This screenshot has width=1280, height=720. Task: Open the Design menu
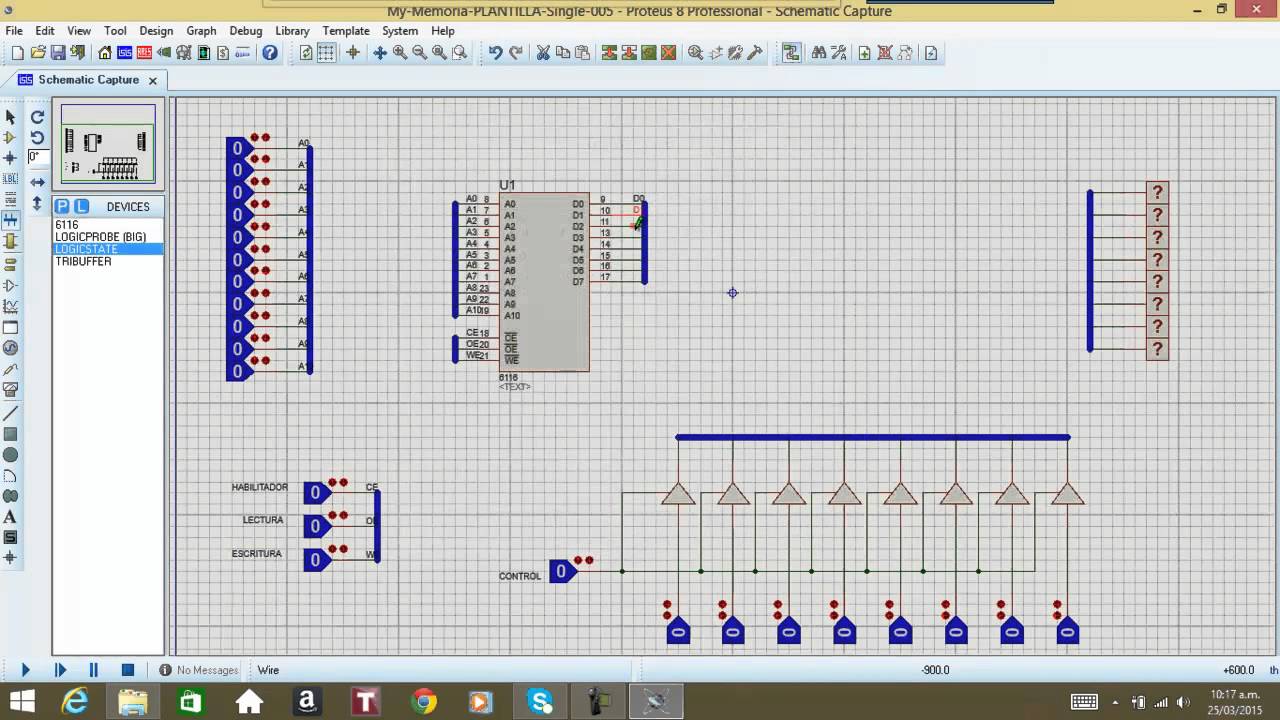click(x=156, y=31)
